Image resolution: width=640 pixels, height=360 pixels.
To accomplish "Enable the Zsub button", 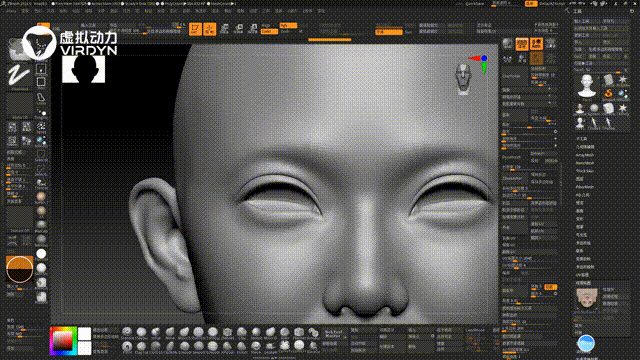I will click(x=286, y=31).
